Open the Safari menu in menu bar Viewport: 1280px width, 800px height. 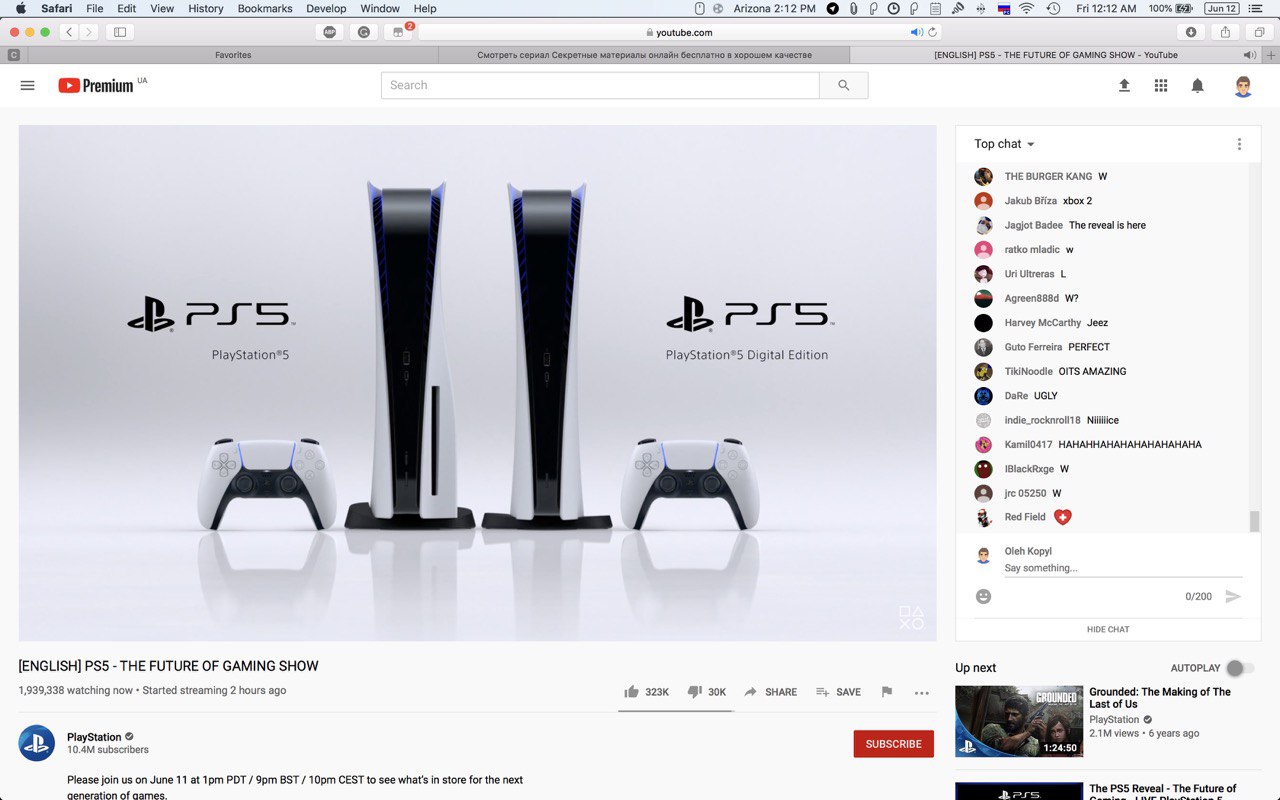click(x=56, y=8)
